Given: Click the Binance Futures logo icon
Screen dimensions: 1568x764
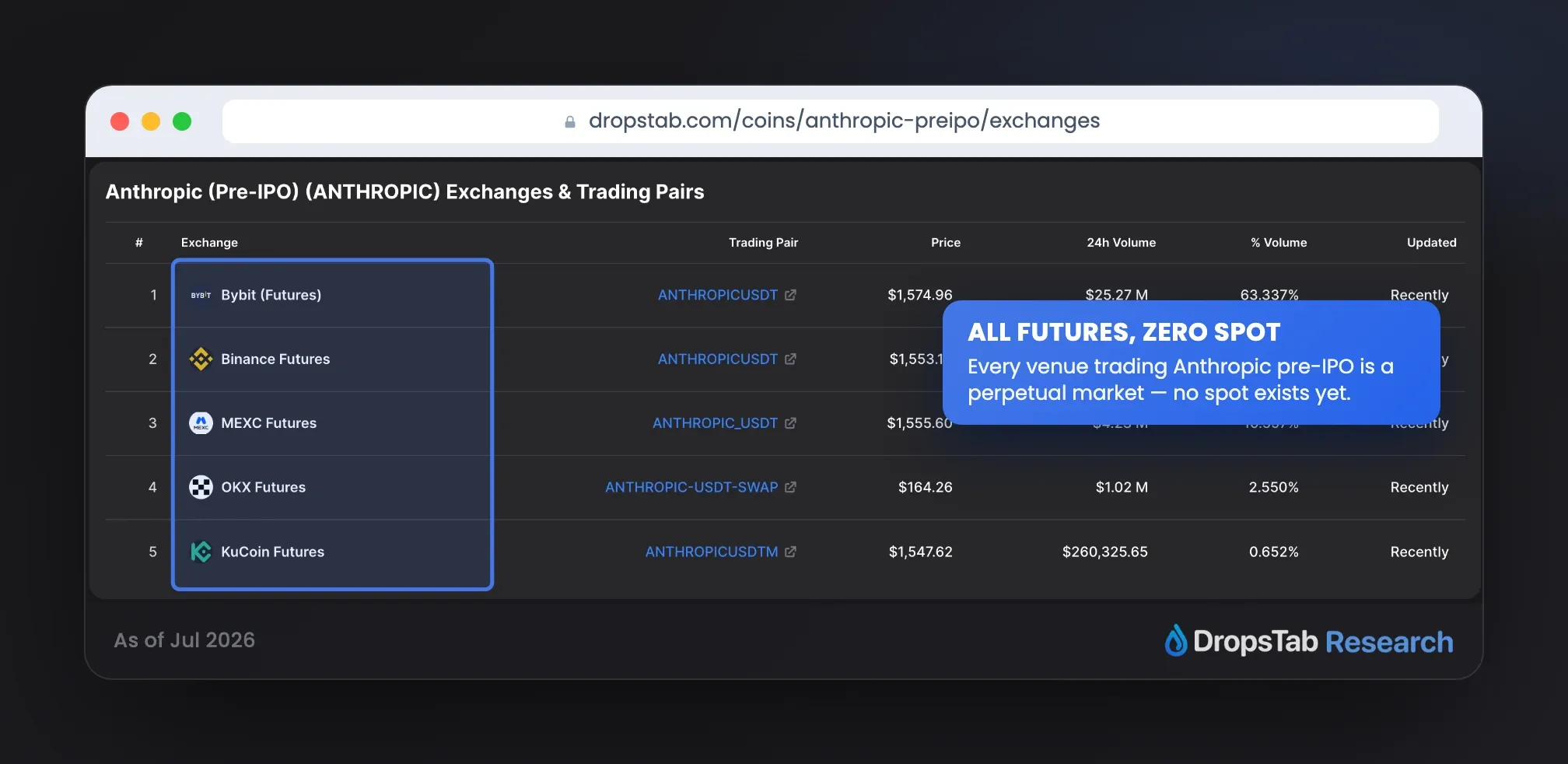Looking at the screenshot, I should click(201, 359).
